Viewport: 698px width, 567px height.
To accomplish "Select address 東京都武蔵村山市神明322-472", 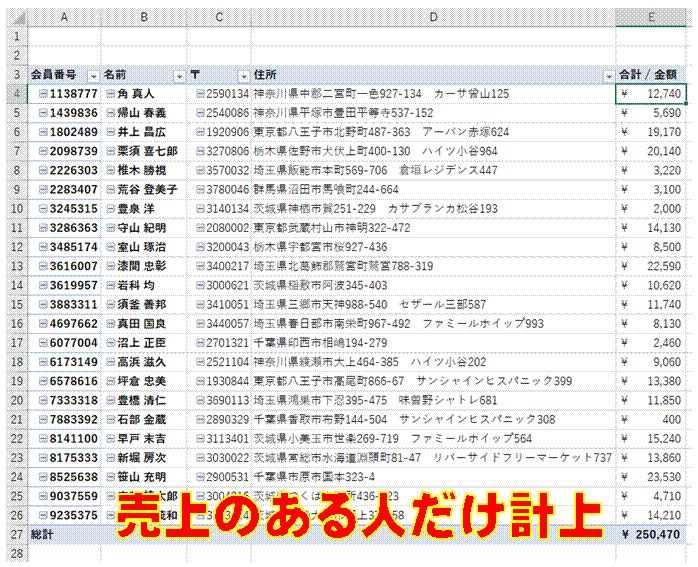I will (433, 227).
